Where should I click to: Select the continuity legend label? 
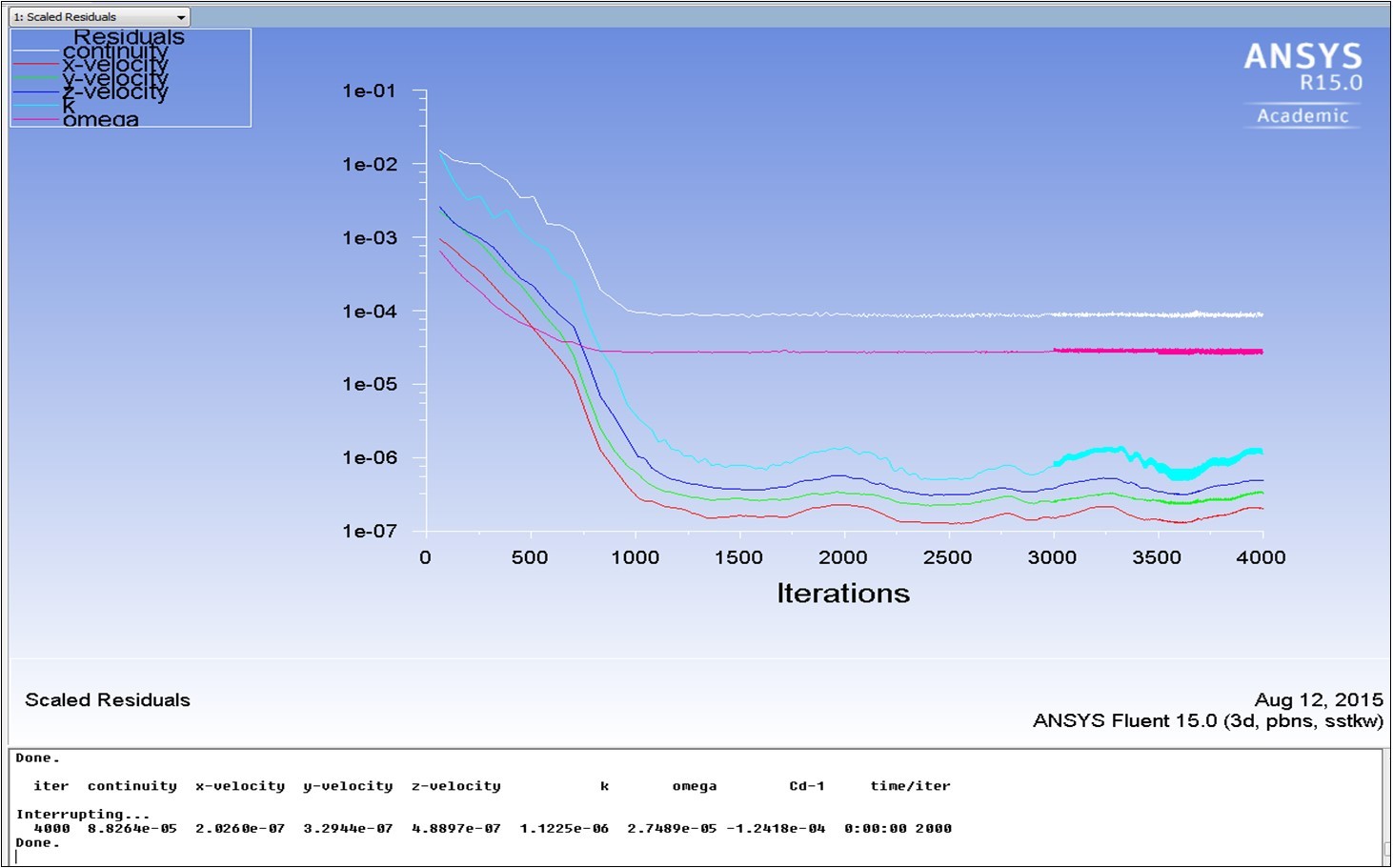(x=114, y=51)
